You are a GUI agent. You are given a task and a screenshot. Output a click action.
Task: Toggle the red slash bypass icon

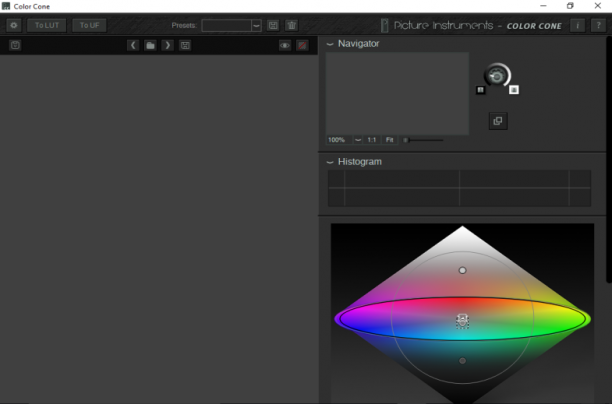pyautogui.click(x=302, y=45)
